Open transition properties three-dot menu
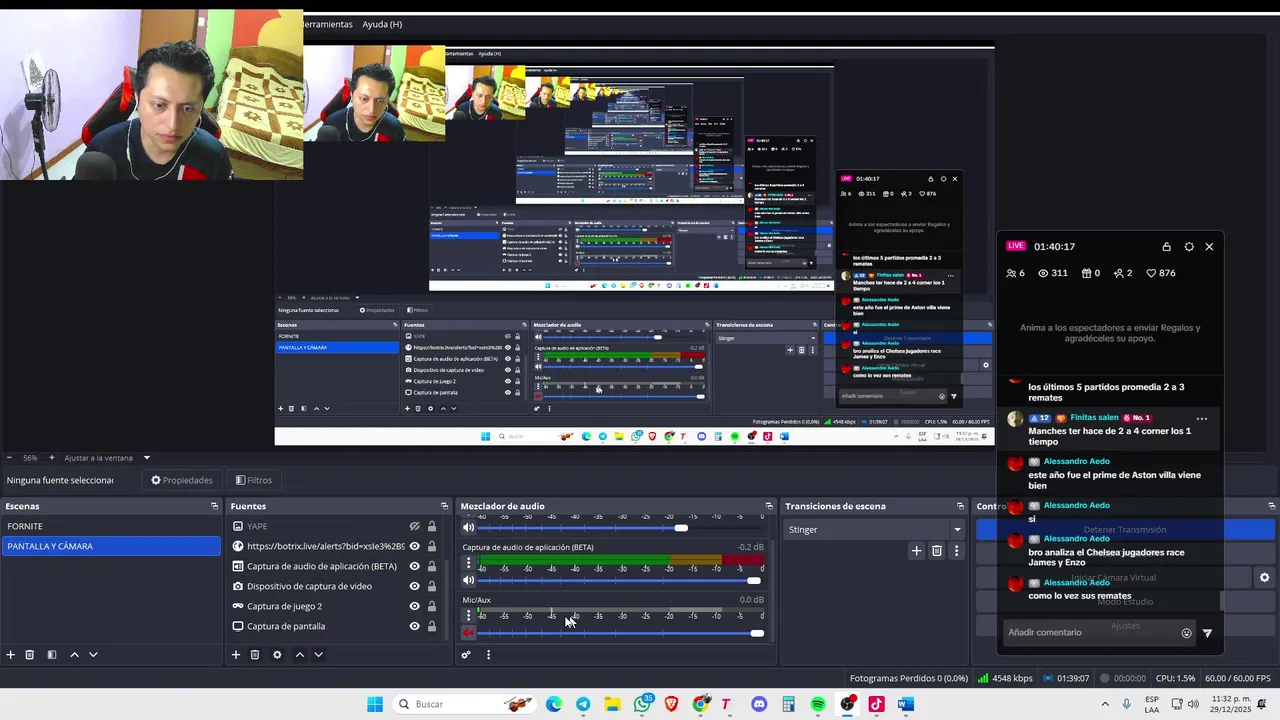Screen dimensions: 1280x720 [956, 550]
